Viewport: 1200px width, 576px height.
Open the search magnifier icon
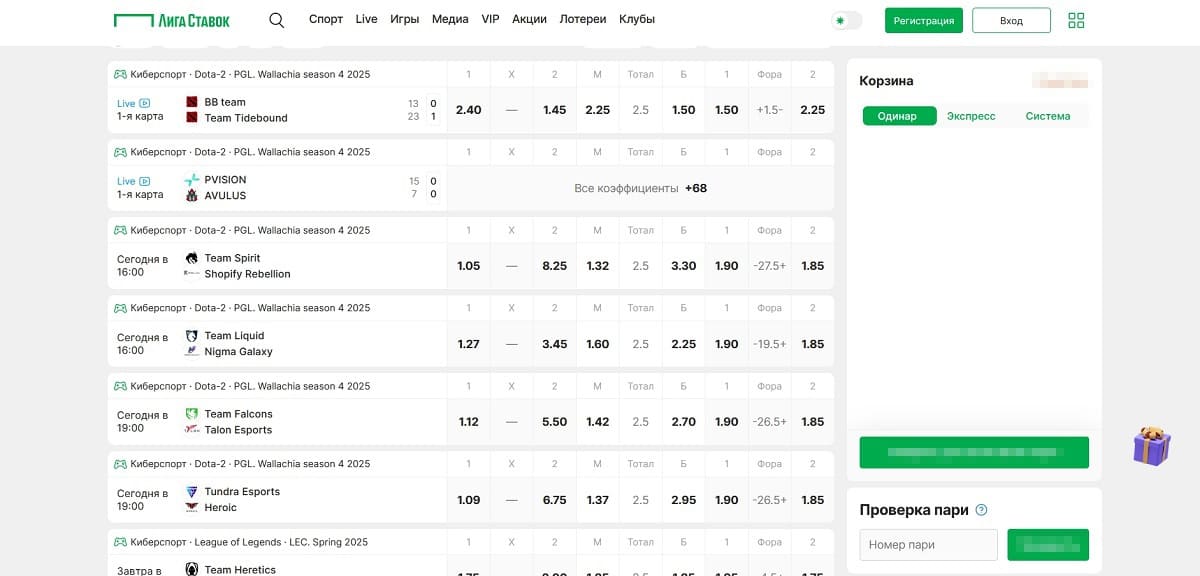(x=277, y=20)
